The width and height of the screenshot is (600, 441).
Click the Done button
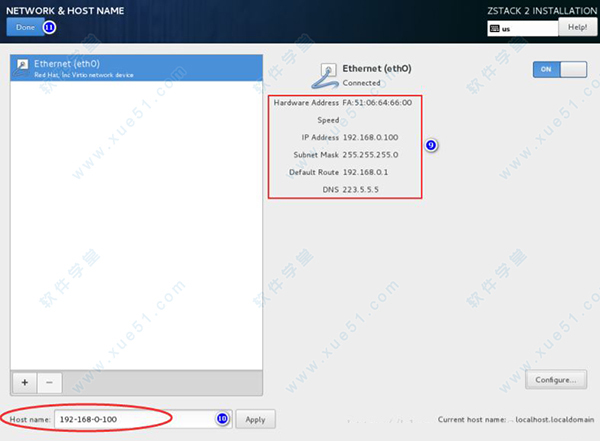[x=25, y=27]
